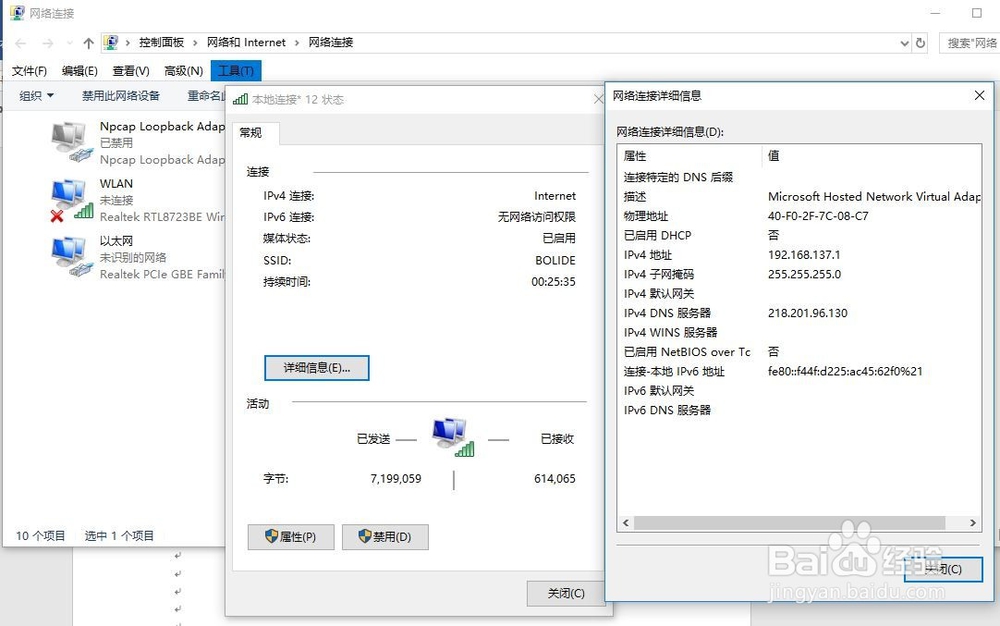The image size is (1000, 626).
Task: Switch to the 常规 tab
Action: [x=255, y=132]
